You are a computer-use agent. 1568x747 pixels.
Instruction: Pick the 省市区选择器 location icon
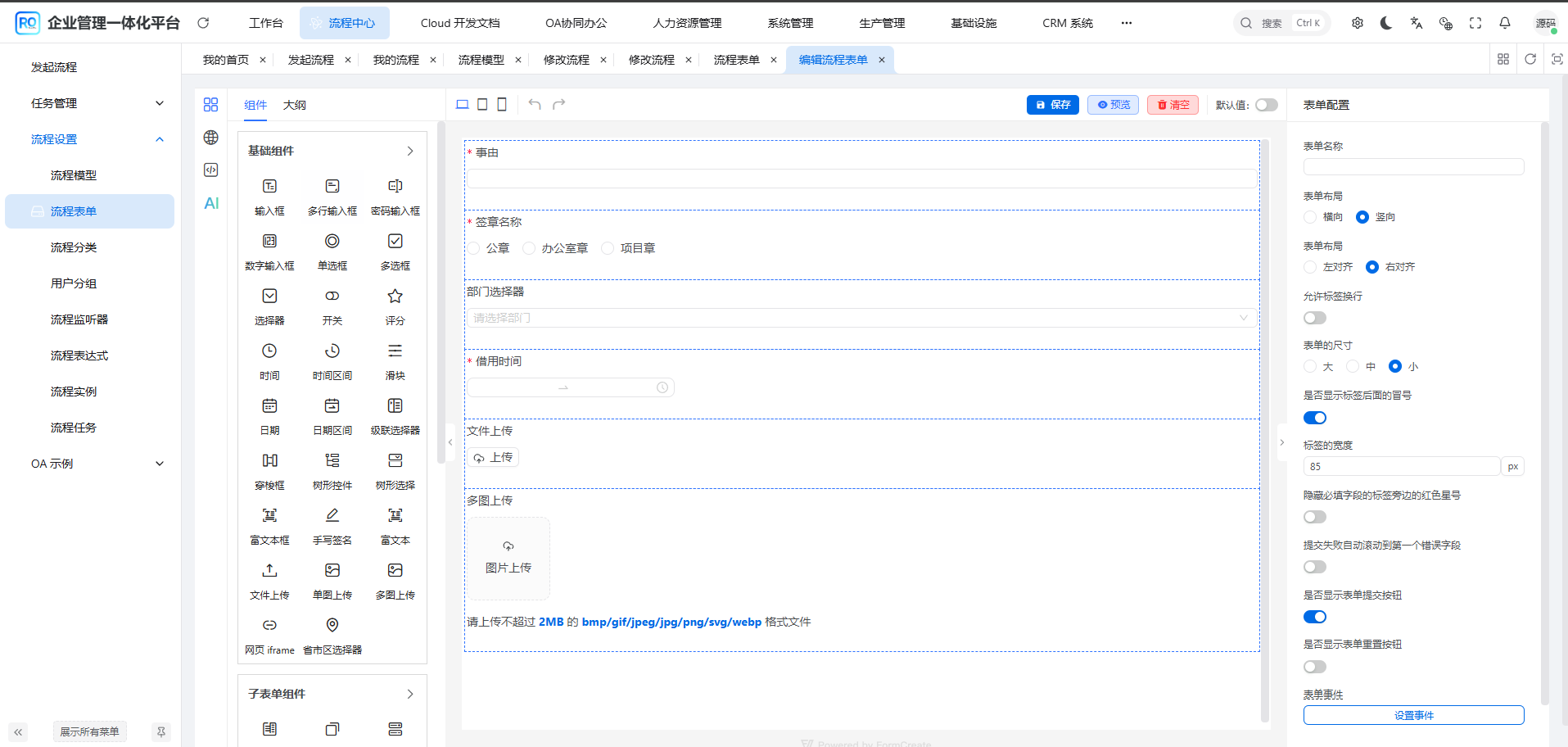pos(332,626)
